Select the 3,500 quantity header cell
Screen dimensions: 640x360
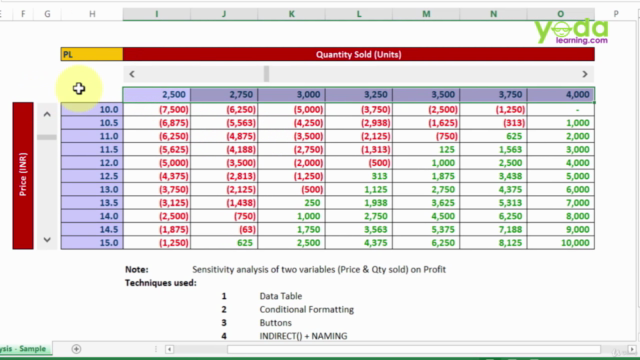(426, 95)
